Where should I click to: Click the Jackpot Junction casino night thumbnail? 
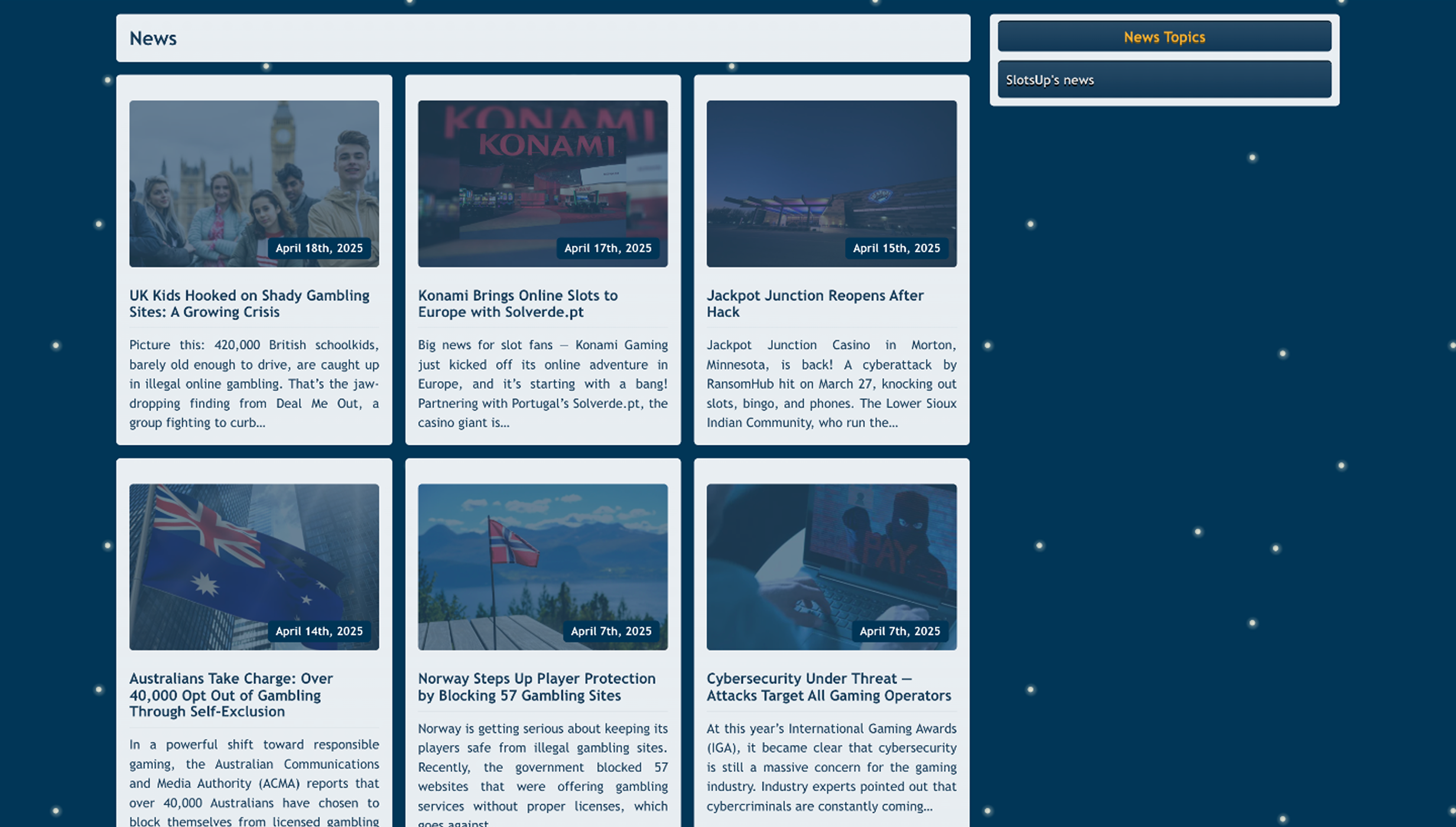pos(831,184)
